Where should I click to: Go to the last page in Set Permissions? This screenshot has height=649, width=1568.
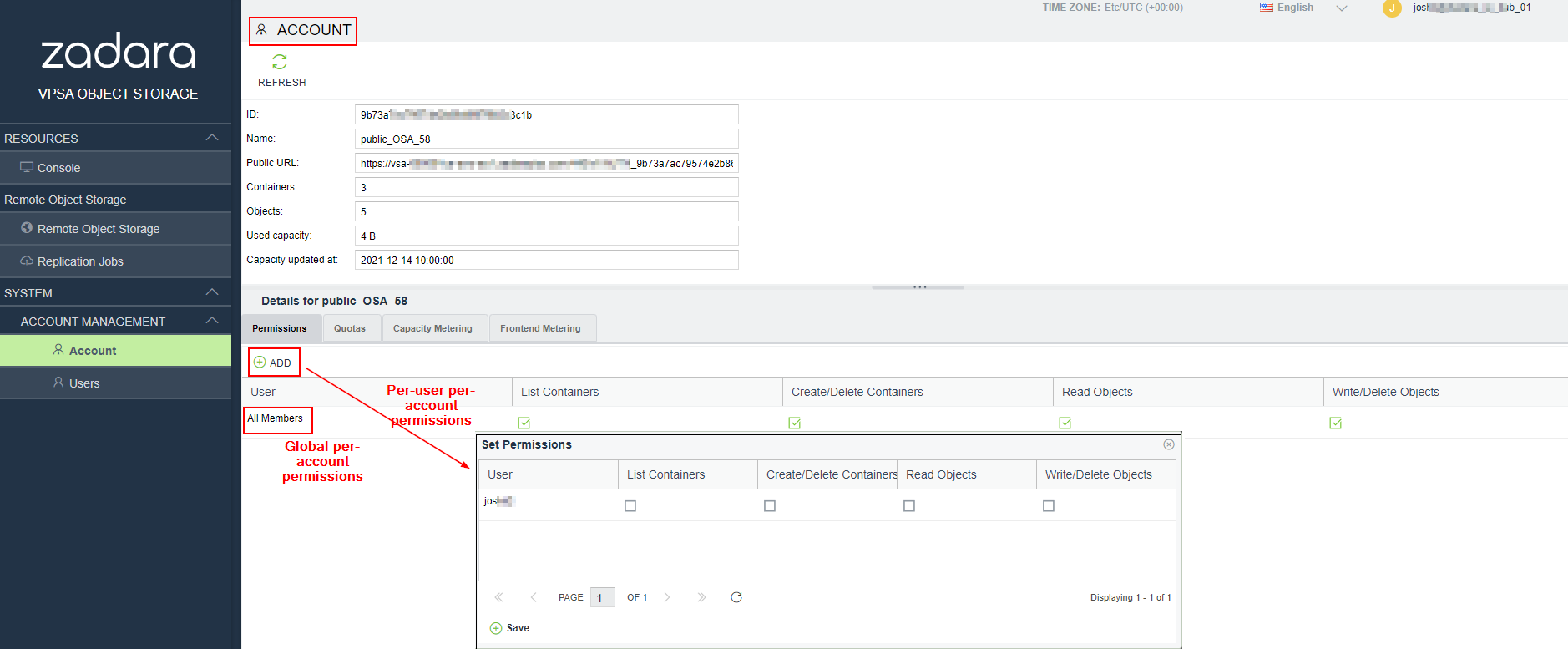point(701,597)
